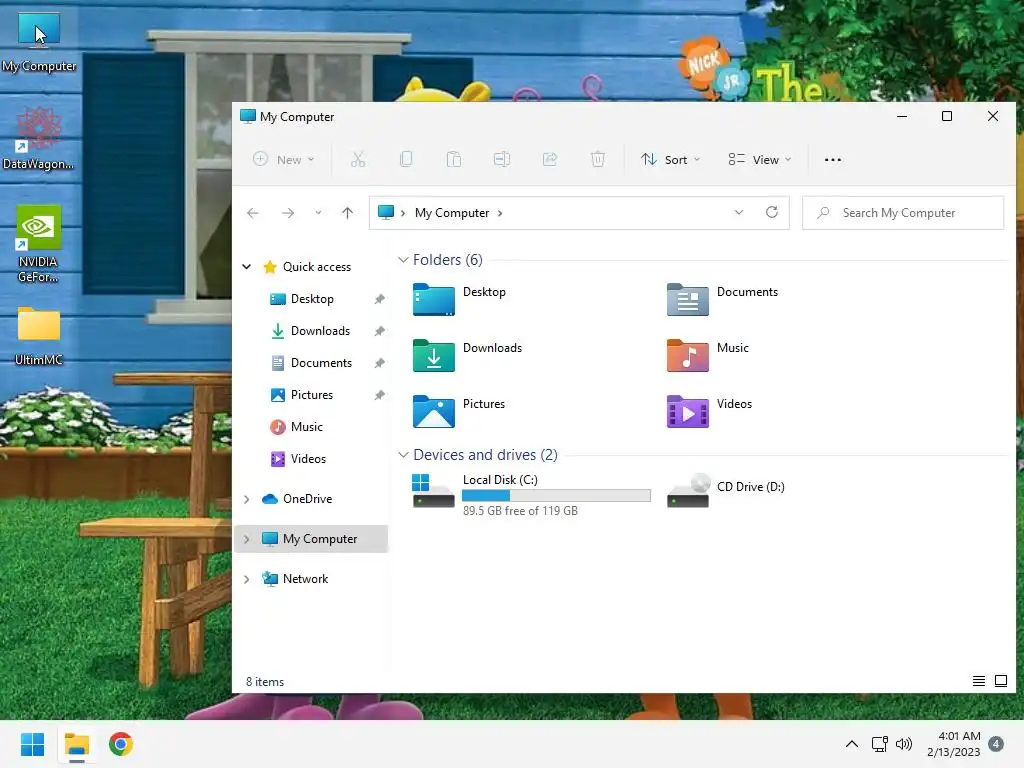Click the Share icon in toolbar
The image size is (1024, 768).
550,159
